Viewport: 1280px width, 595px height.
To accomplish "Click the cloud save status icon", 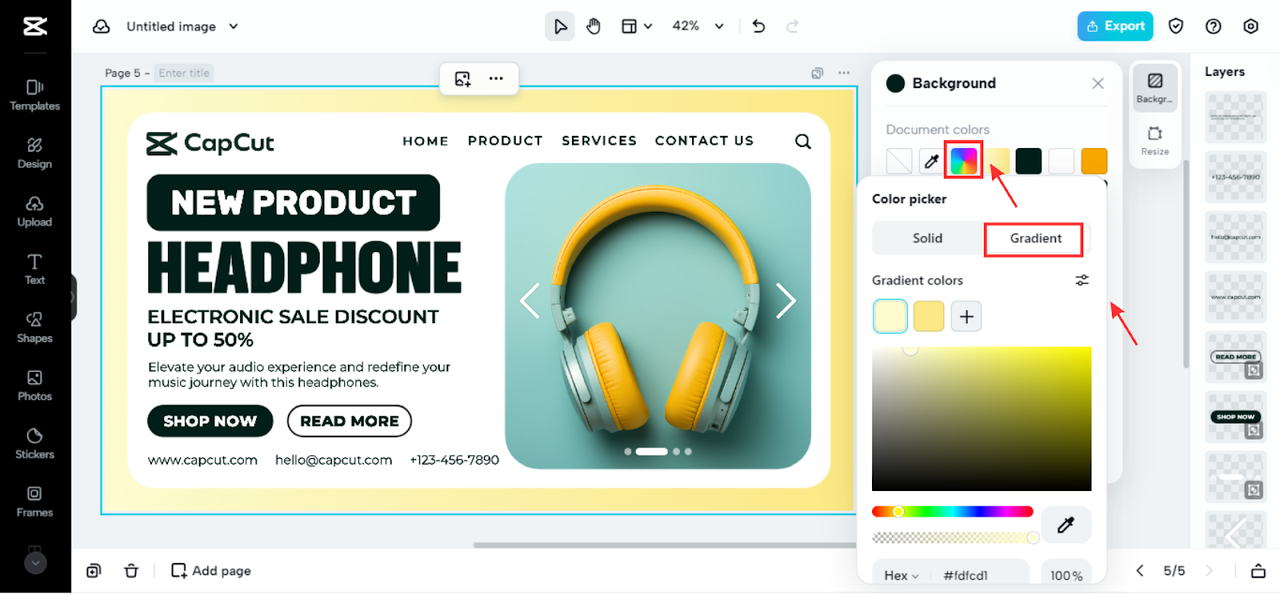I will coord(101,27).
